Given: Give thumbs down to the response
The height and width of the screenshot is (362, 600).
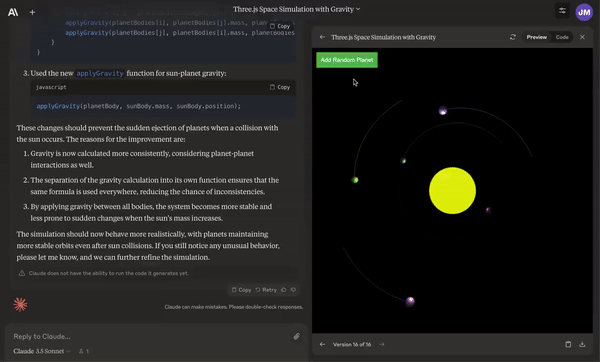Looking at the screenshot, I should [x=293, y=290].
